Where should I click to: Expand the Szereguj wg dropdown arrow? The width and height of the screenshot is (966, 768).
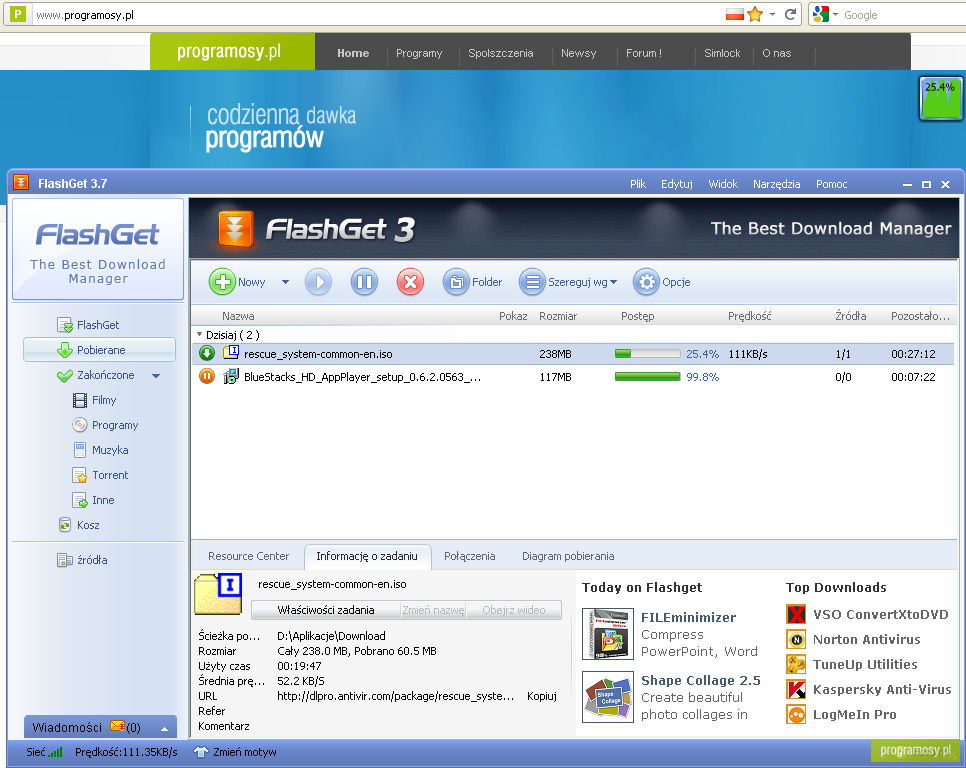613,282
